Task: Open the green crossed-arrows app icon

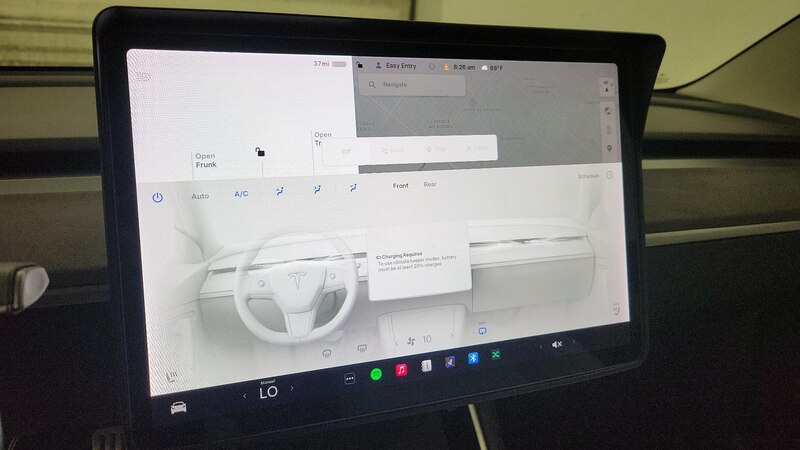Action: pyautogui.click(x=495, y=354)
